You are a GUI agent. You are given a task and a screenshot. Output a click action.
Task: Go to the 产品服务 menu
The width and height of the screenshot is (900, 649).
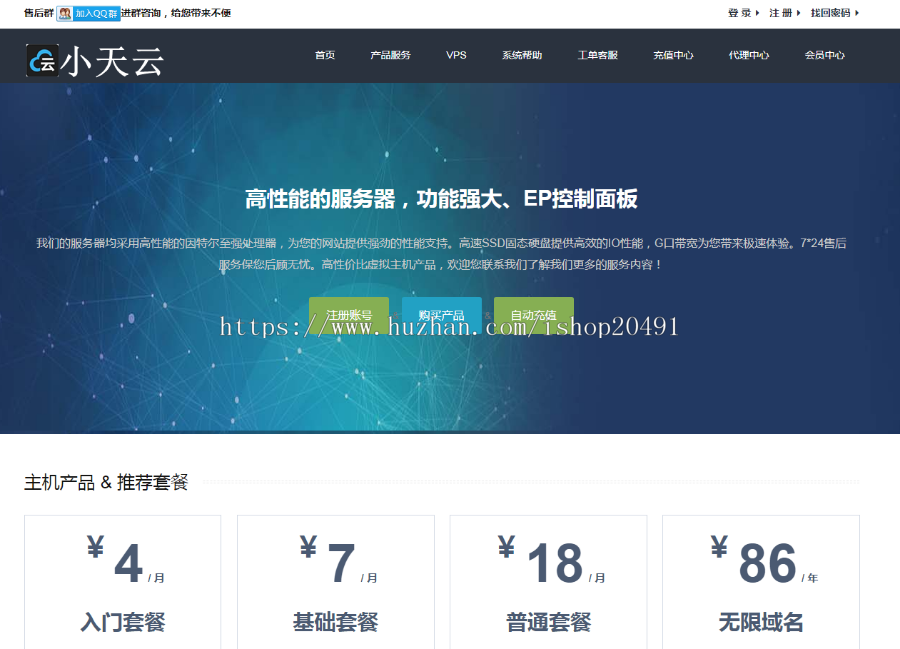pyautogui.click(x=390, y=56)
